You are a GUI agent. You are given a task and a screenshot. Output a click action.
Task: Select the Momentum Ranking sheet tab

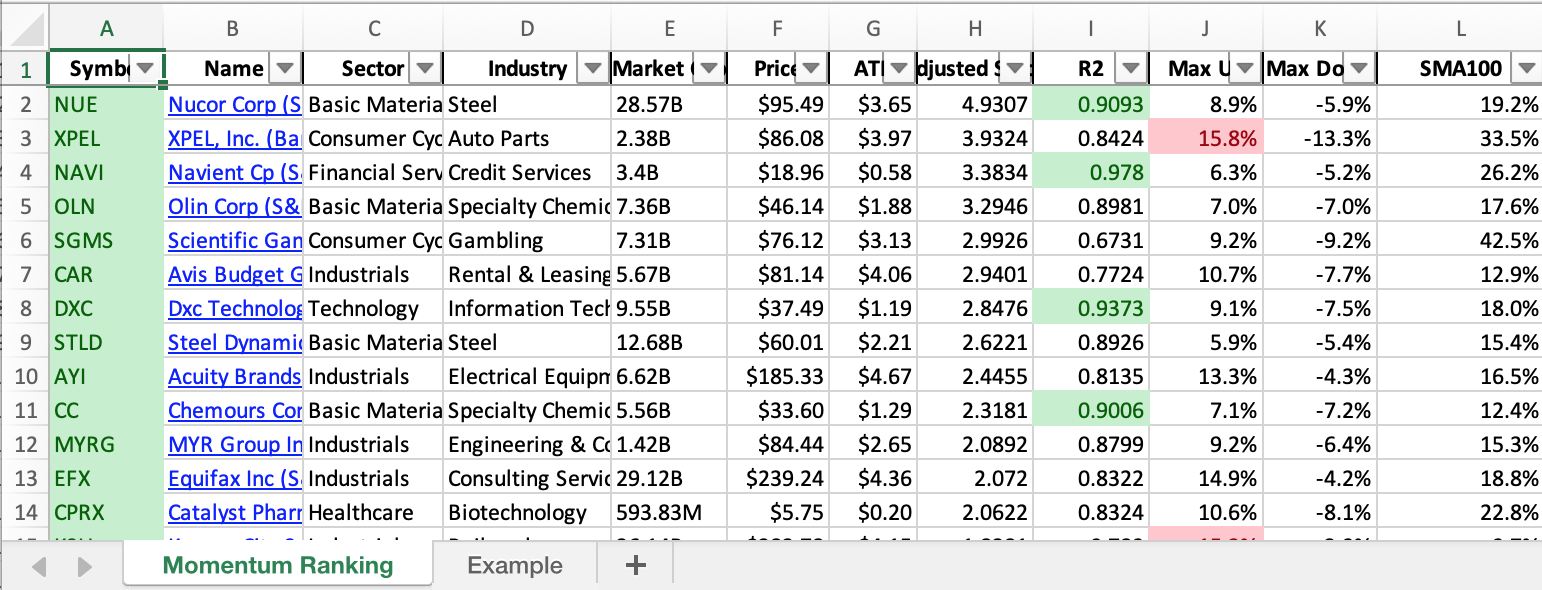pyautogui.click(x=278, y=565)
